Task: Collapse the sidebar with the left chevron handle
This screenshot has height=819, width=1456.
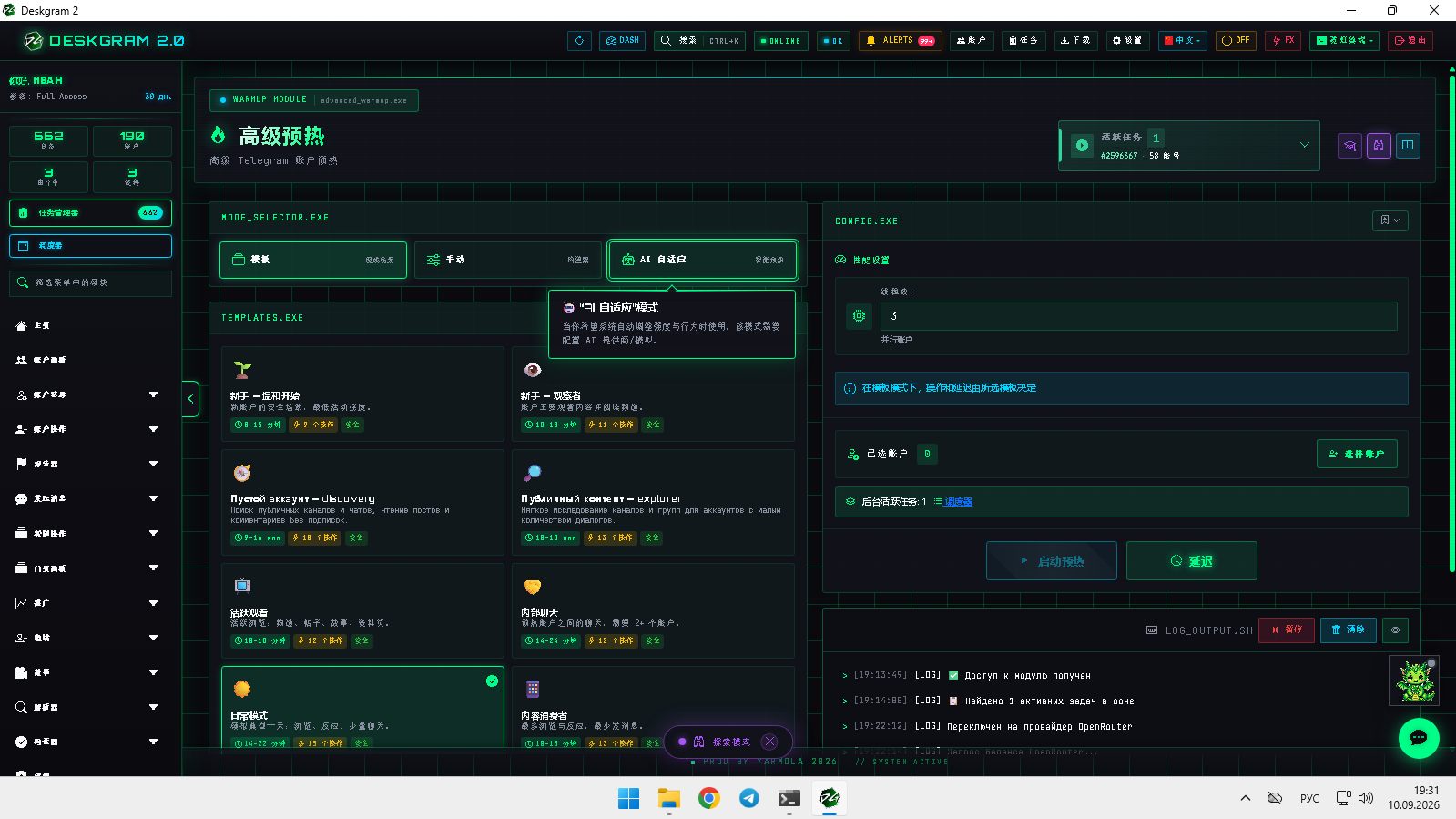Action: (x=190, y=399)
